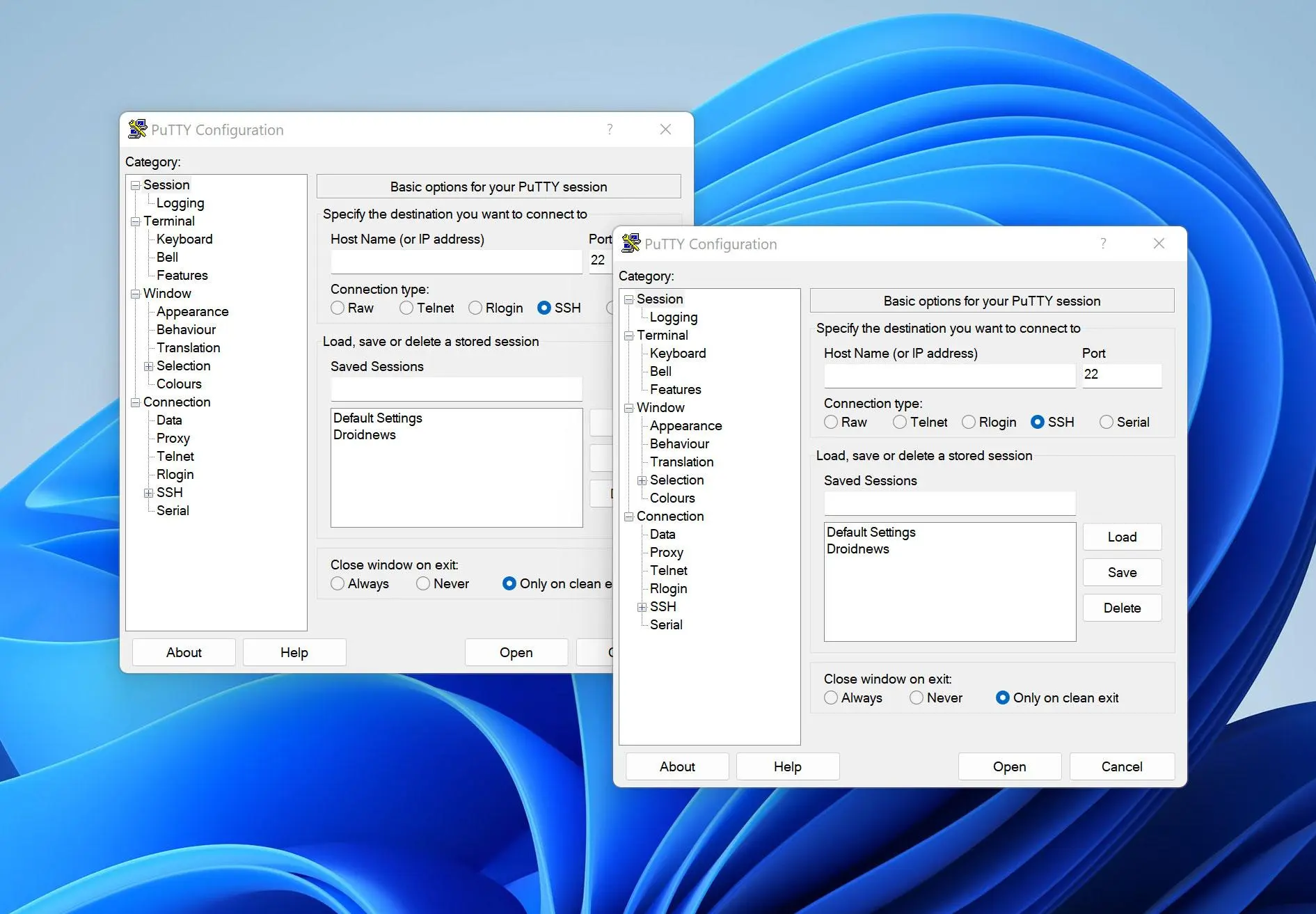
Task: Collapse the Connection tree node in front window
Action: [629, 517]
